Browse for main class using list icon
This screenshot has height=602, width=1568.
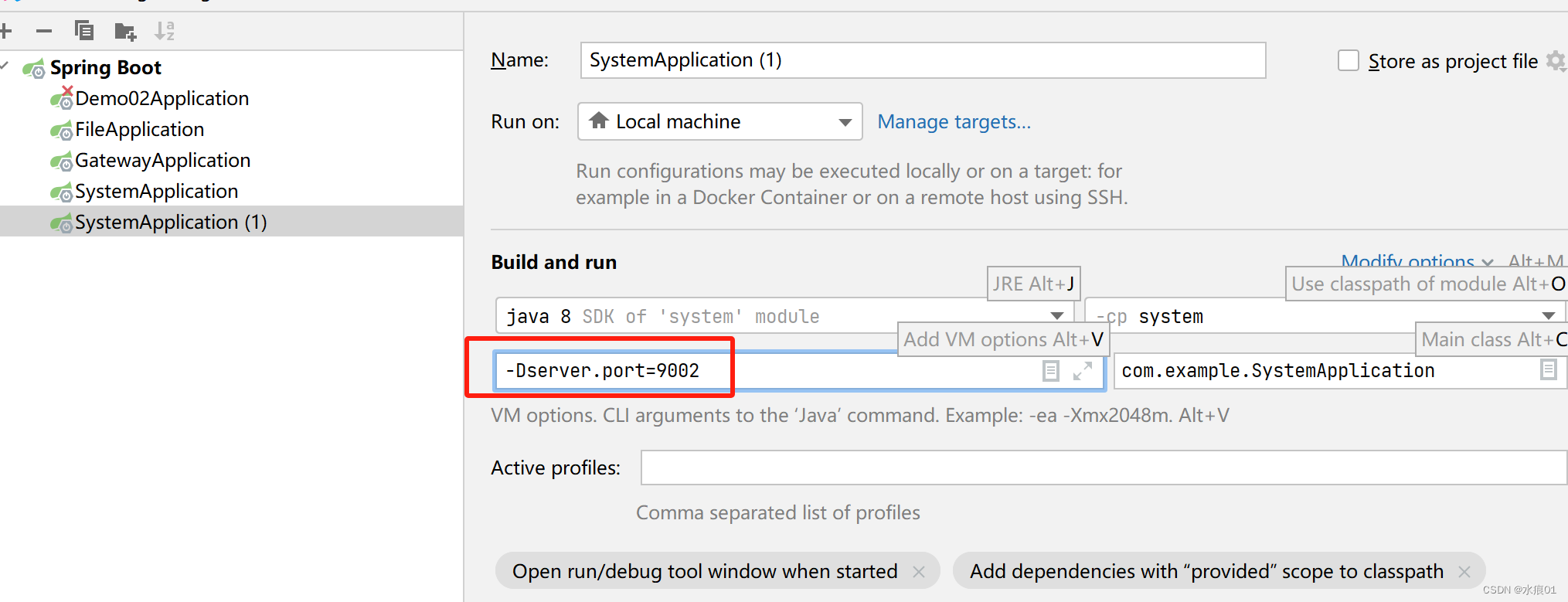(1549, 370)
